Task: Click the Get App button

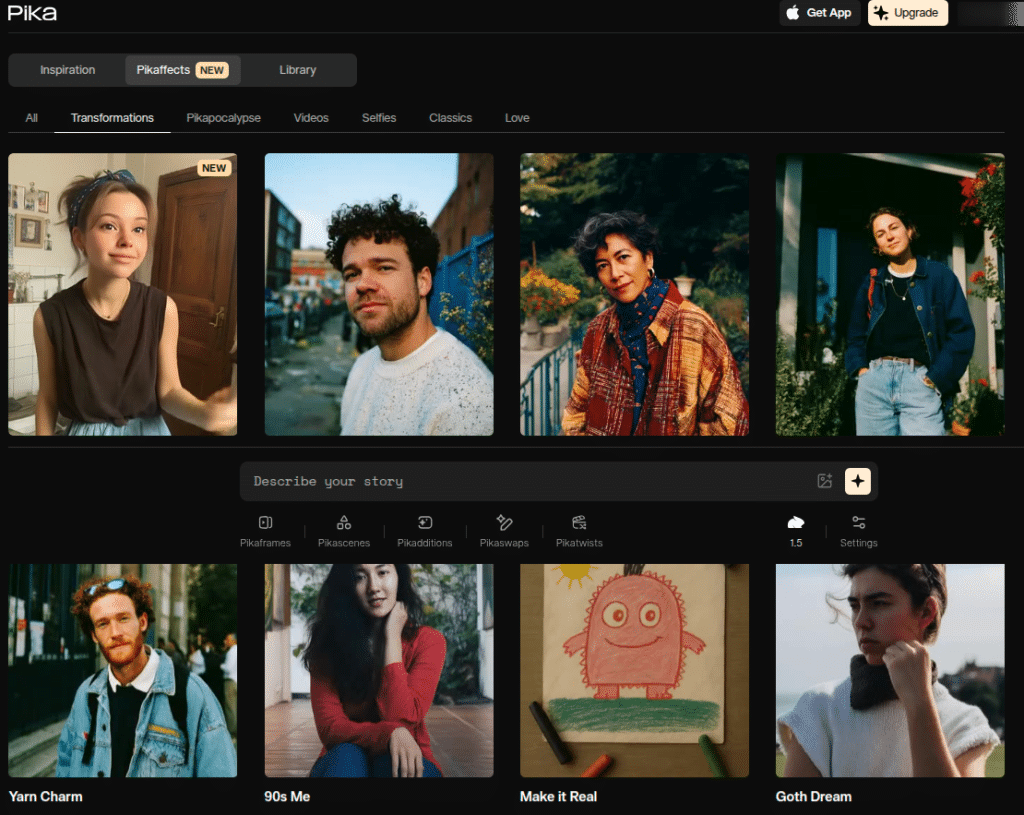Action: tap(819, 13)
